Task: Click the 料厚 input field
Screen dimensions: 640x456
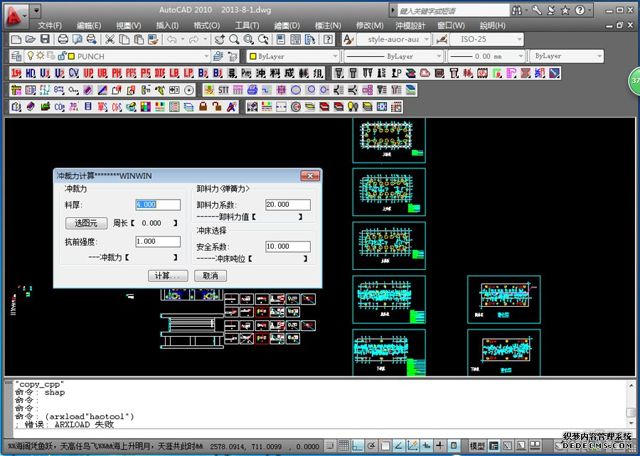Action: [158, 205]
